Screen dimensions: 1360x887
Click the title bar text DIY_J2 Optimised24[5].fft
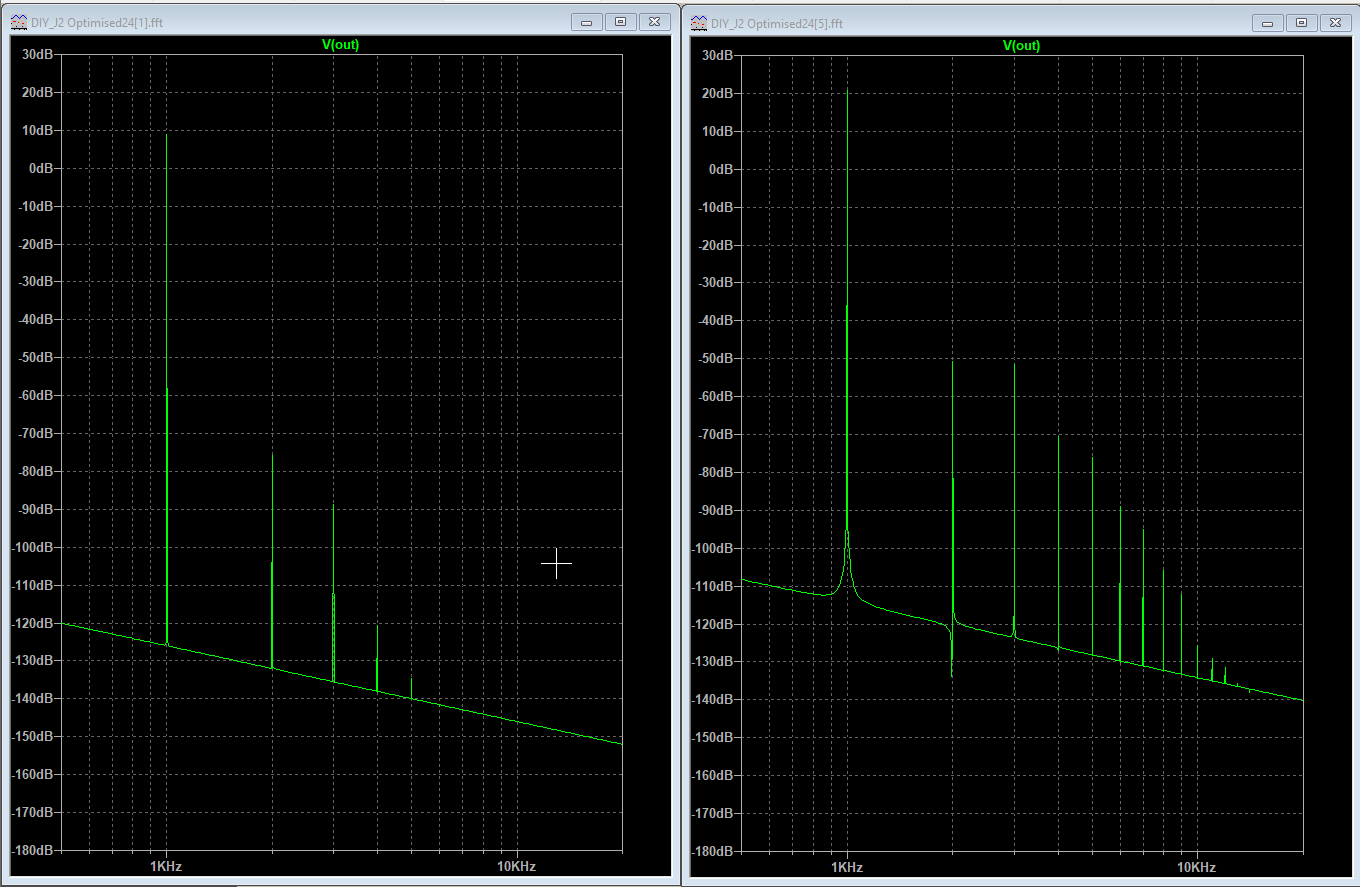[x=778, y=22]
